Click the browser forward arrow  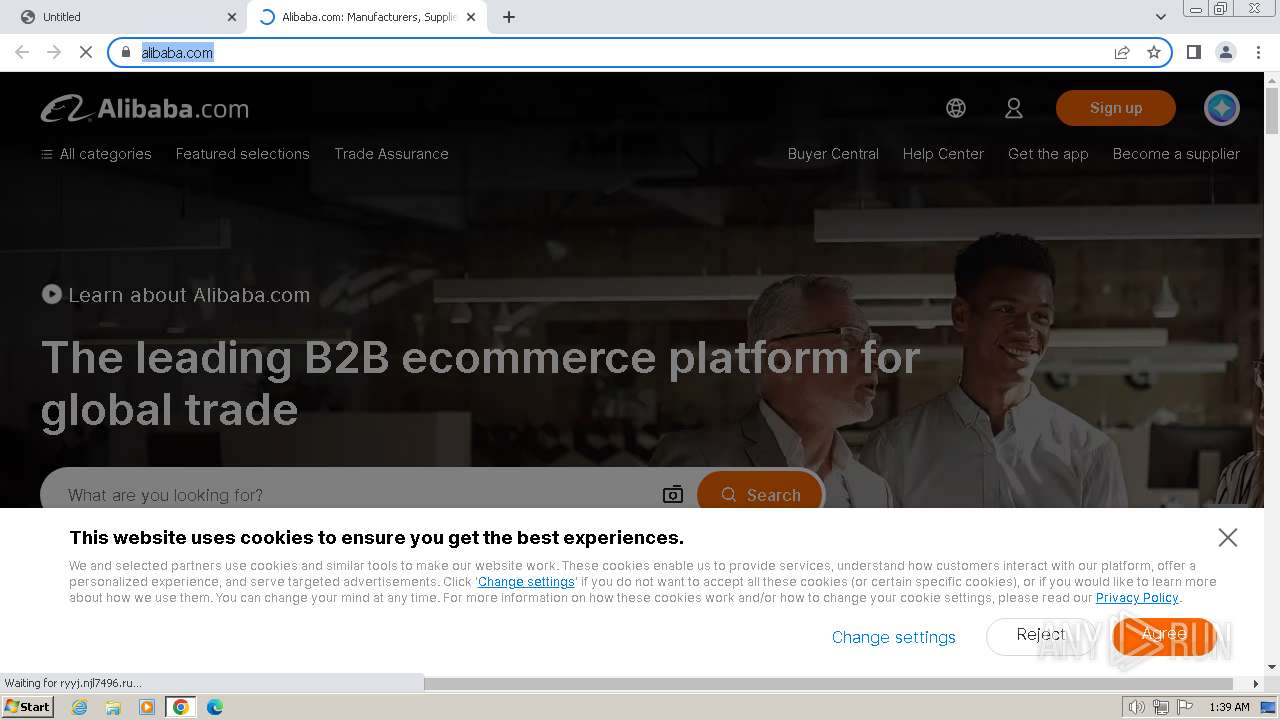point(54,52)
